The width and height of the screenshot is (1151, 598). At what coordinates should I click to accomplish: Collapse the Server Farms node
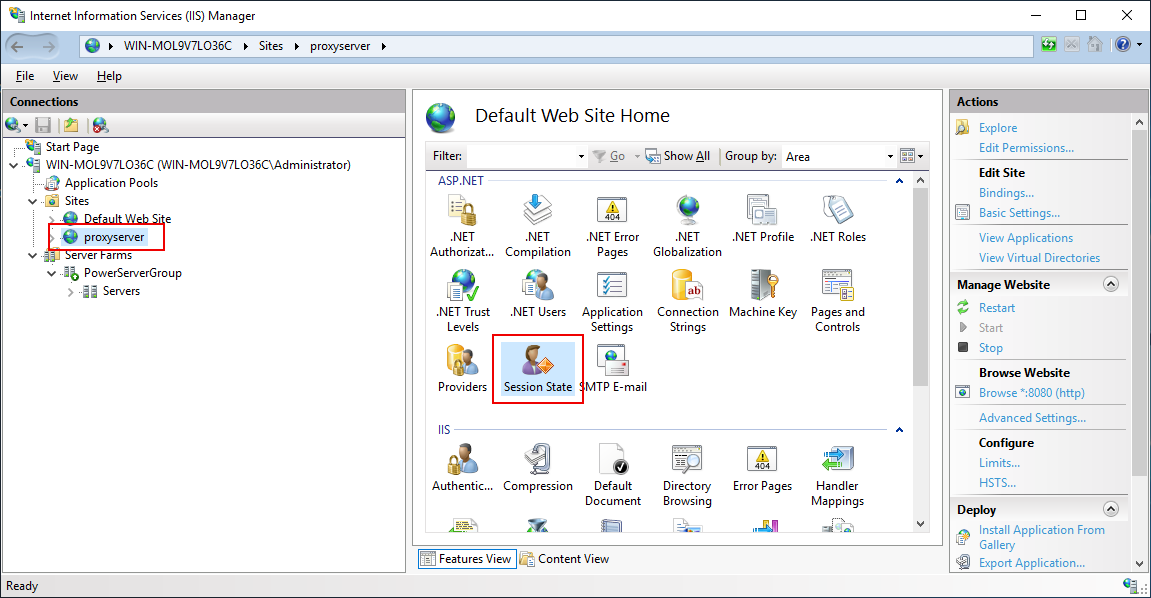pos(33,255)
